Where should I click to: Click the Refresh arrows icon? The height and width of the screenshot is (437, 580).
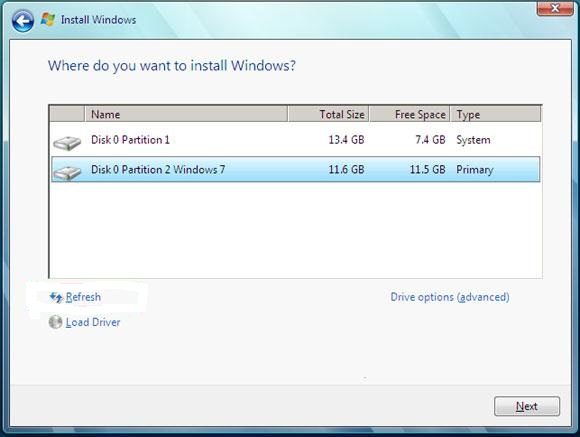[56, 297]
